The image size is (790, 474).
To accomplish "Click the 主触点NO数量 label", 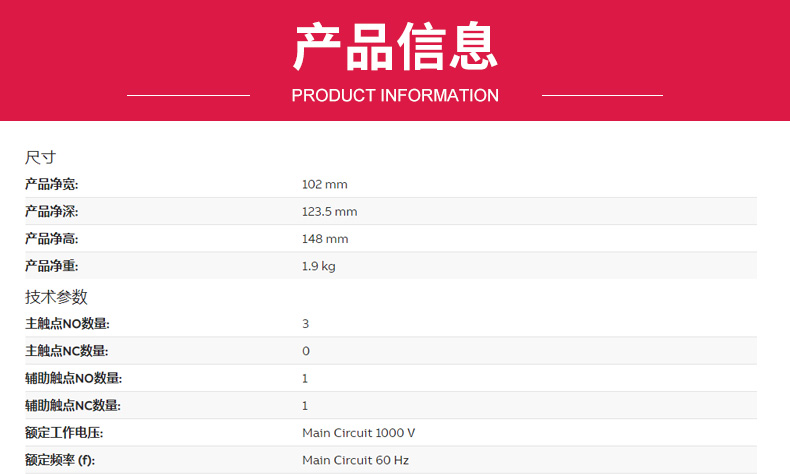I will (x=67, y=324).
